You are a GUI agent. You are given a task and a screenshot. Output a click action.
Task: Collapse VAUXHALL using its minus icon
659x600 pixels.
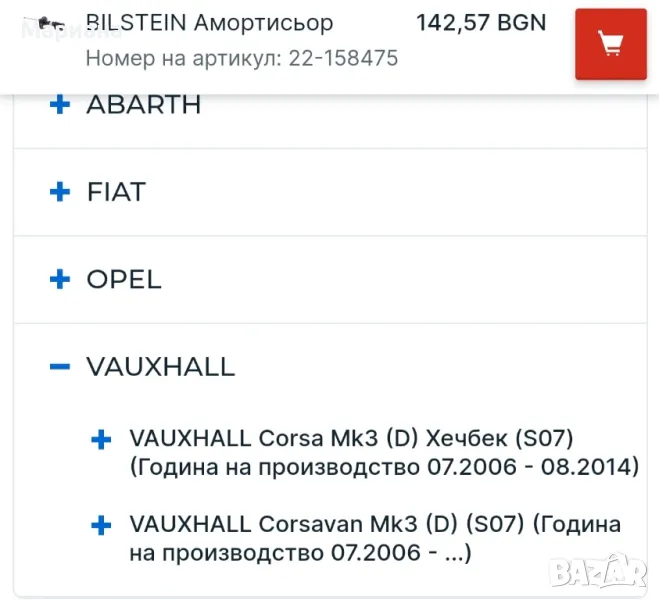[60, 367]
